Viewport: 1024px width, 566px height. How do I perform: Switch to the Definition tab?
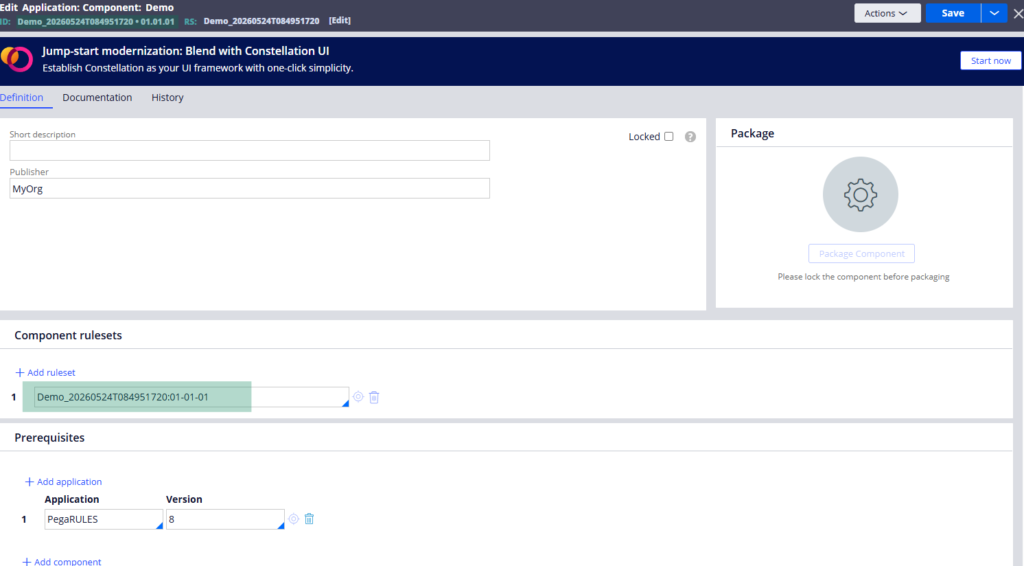(22, 97)
